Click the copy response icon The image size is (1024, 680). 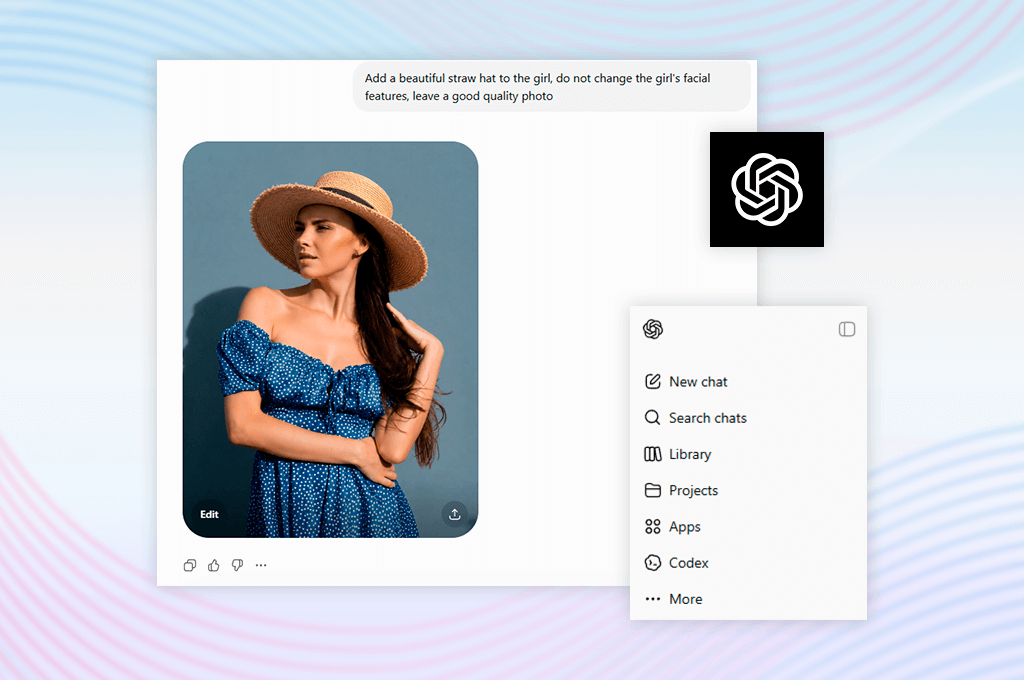coord(190,565)
